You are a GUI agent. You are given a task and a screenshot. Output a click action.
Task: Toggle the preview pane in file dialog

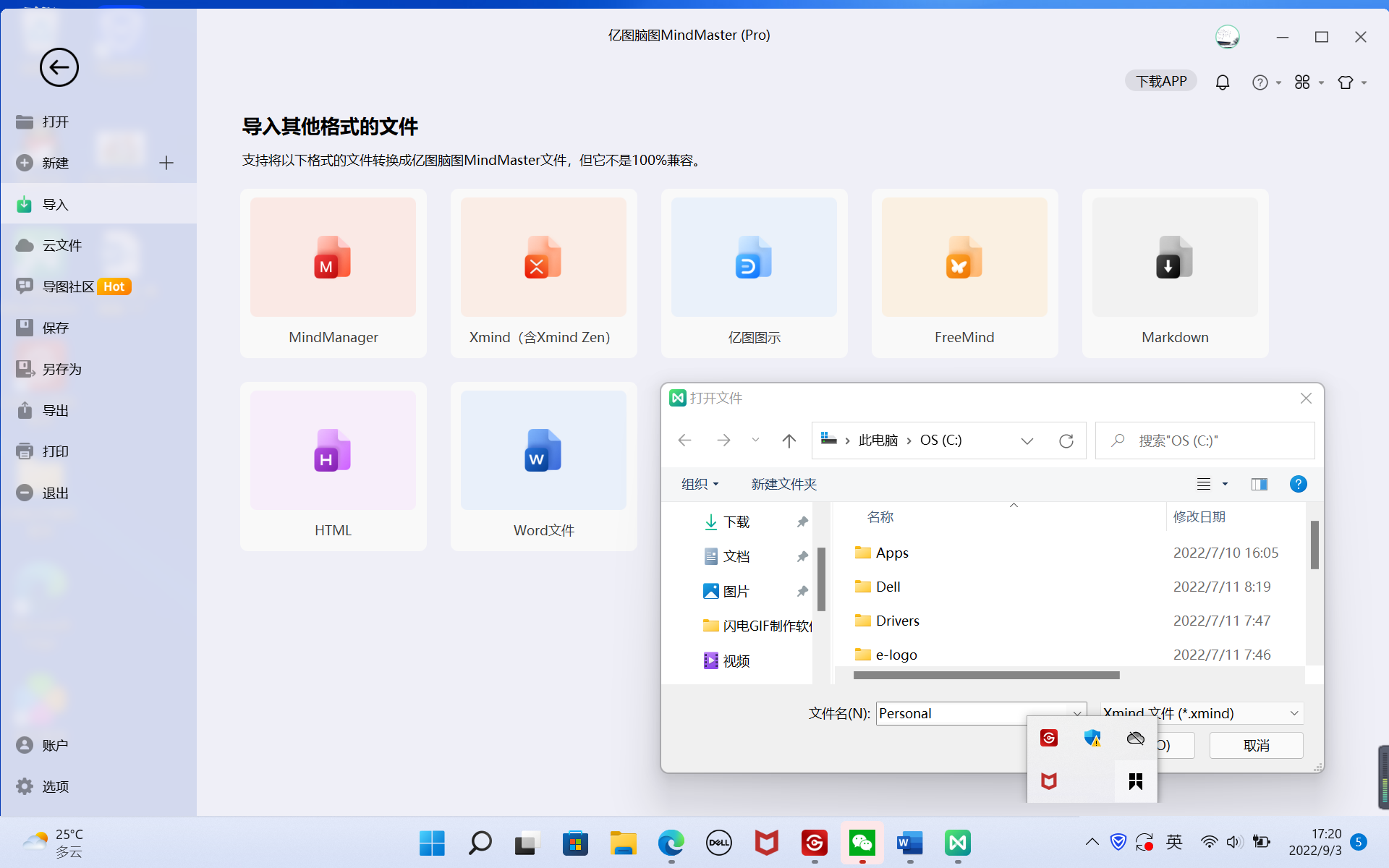tap(1259, 484)
